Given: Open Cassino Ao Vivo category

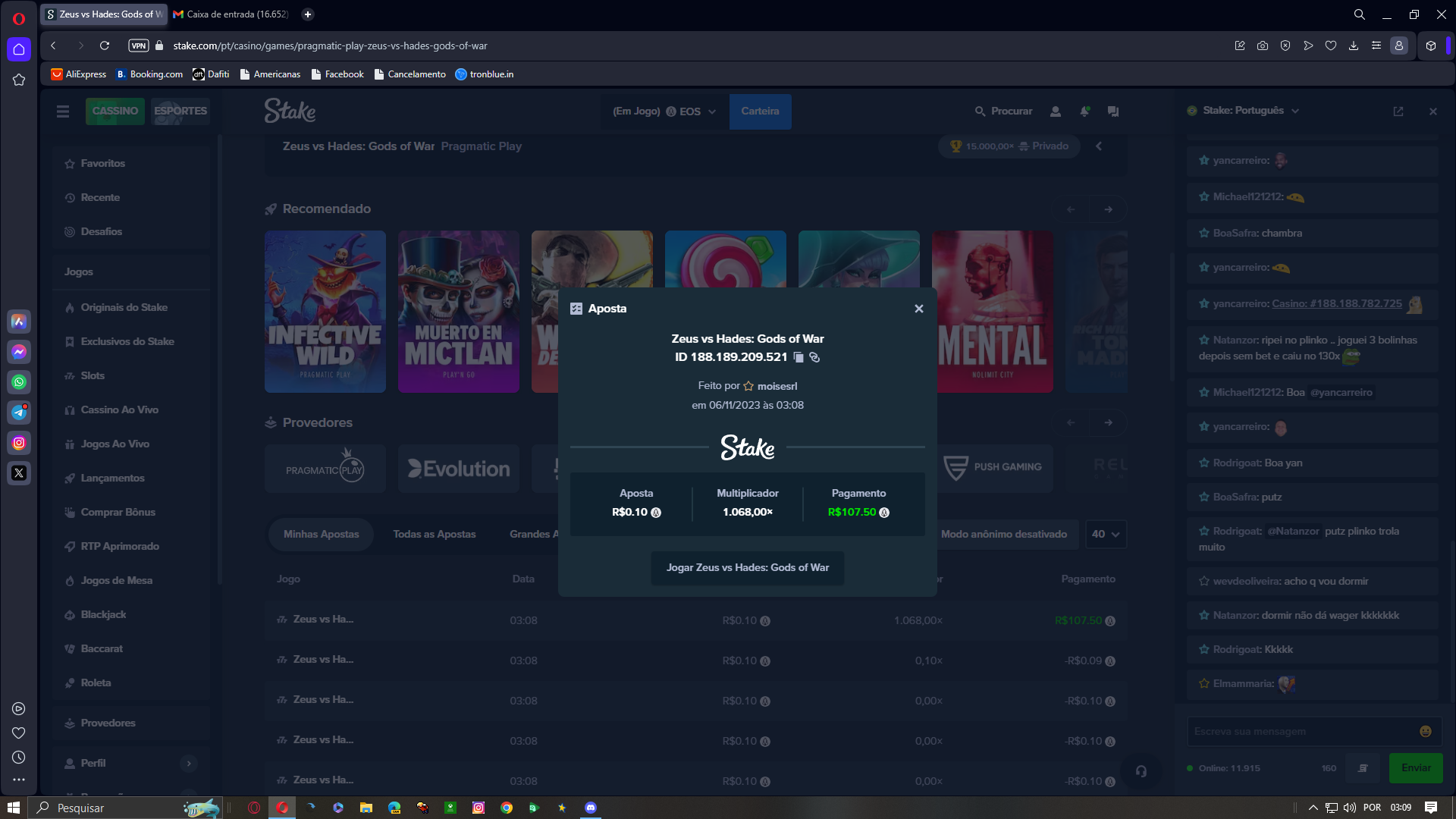Looking at the screenshot, I should click(x=131, y=410).
